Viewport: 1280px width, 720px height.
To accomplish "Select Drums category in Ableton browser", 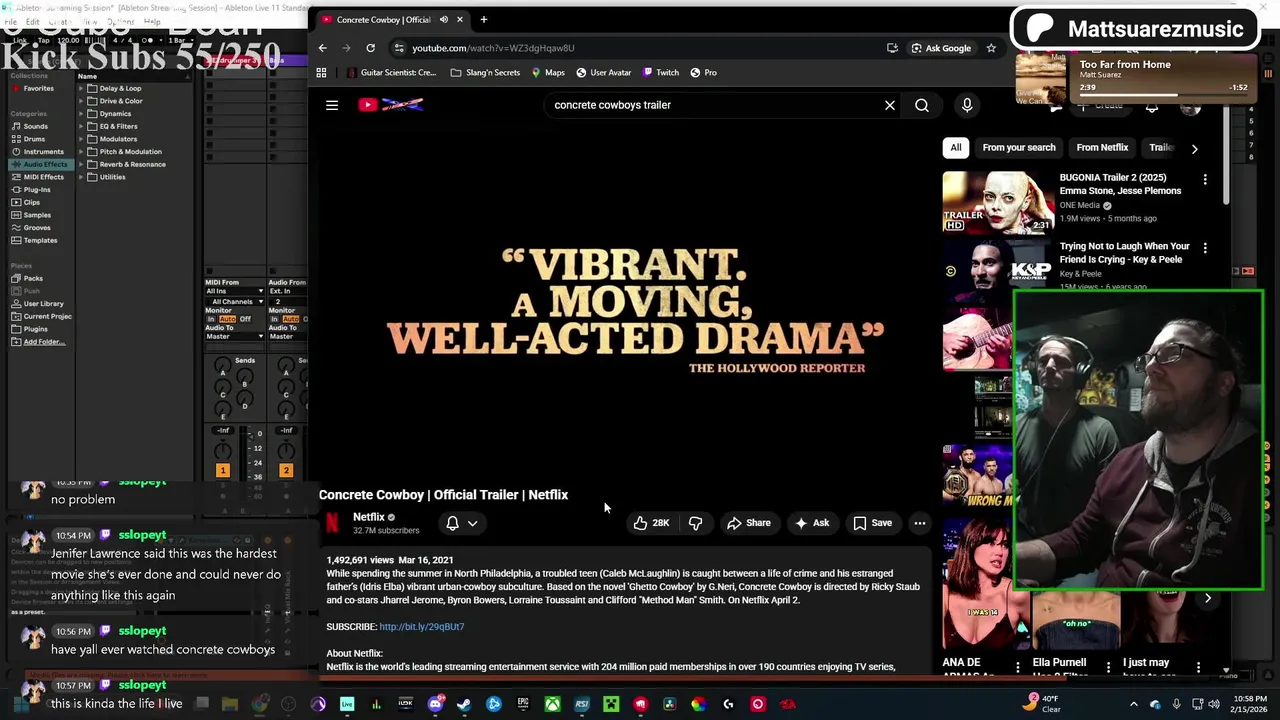I will pos(34,139).
